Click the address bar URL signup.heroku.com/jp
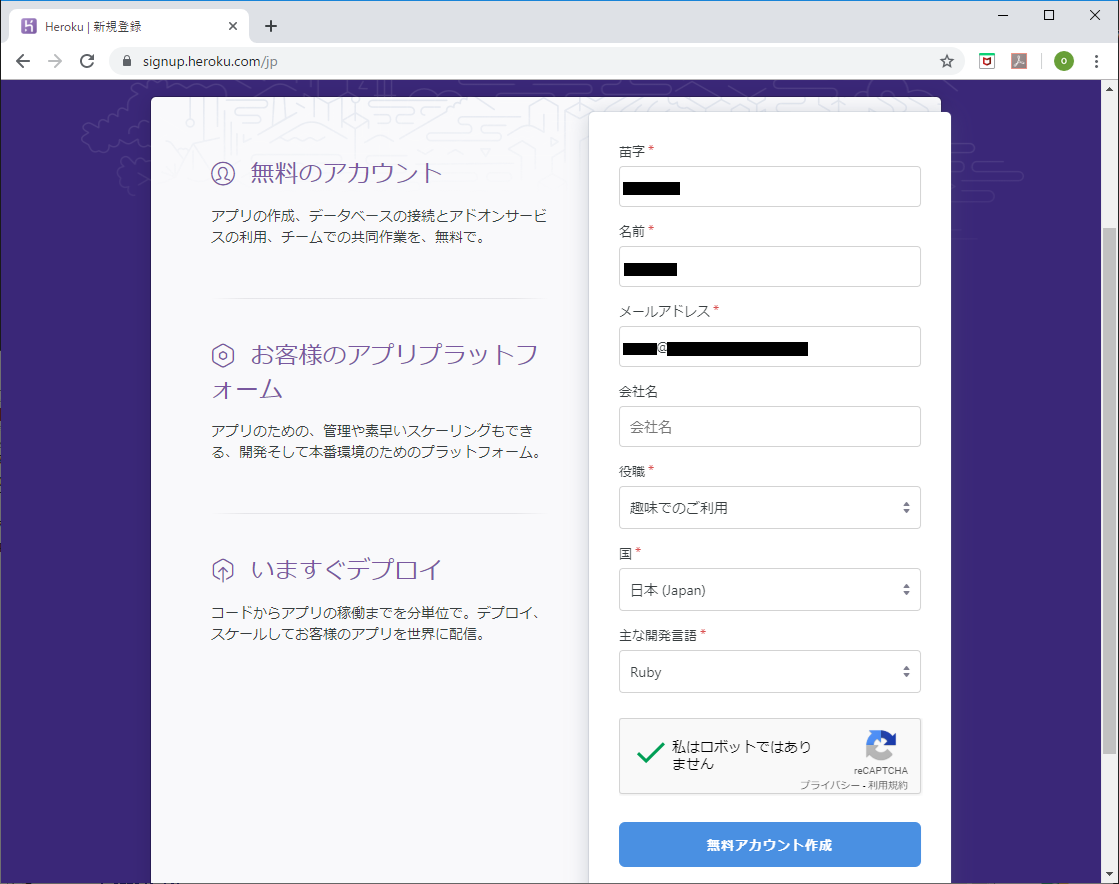This screenshot has width=1119, height=884. coord(210,61)
